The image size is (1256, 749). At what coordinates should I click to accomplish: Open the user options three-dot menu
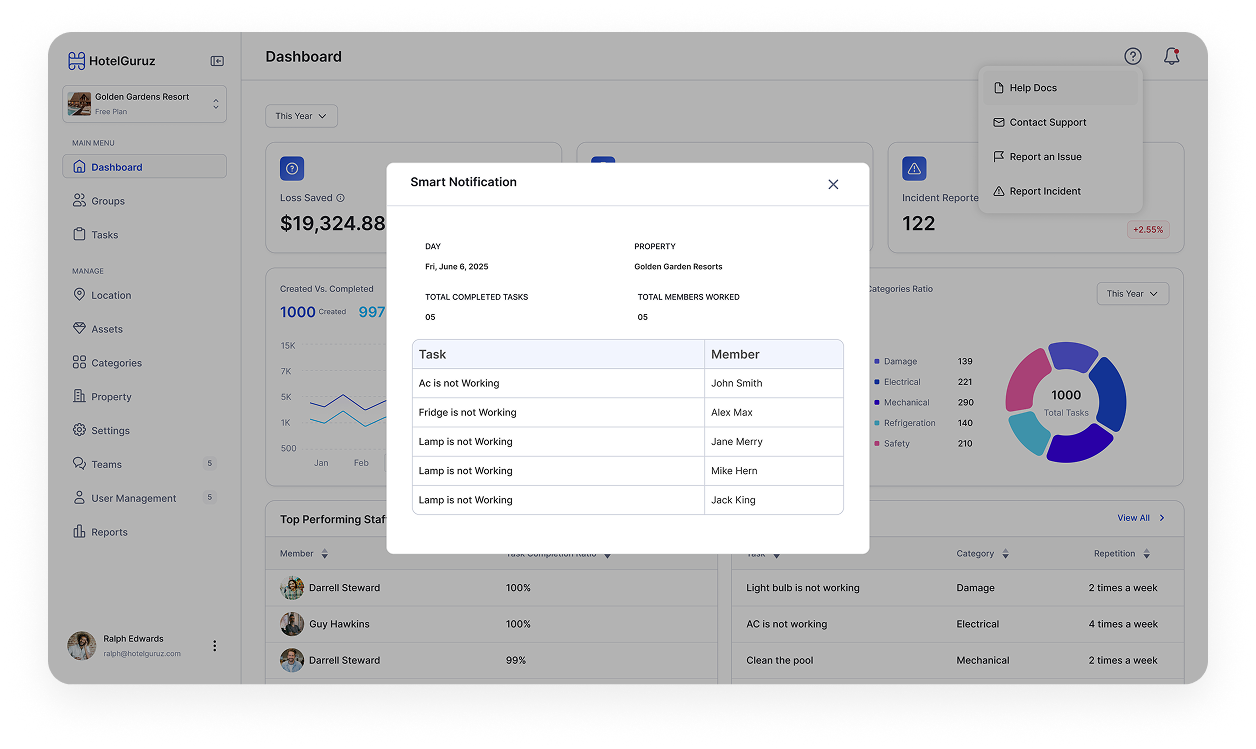214,646
